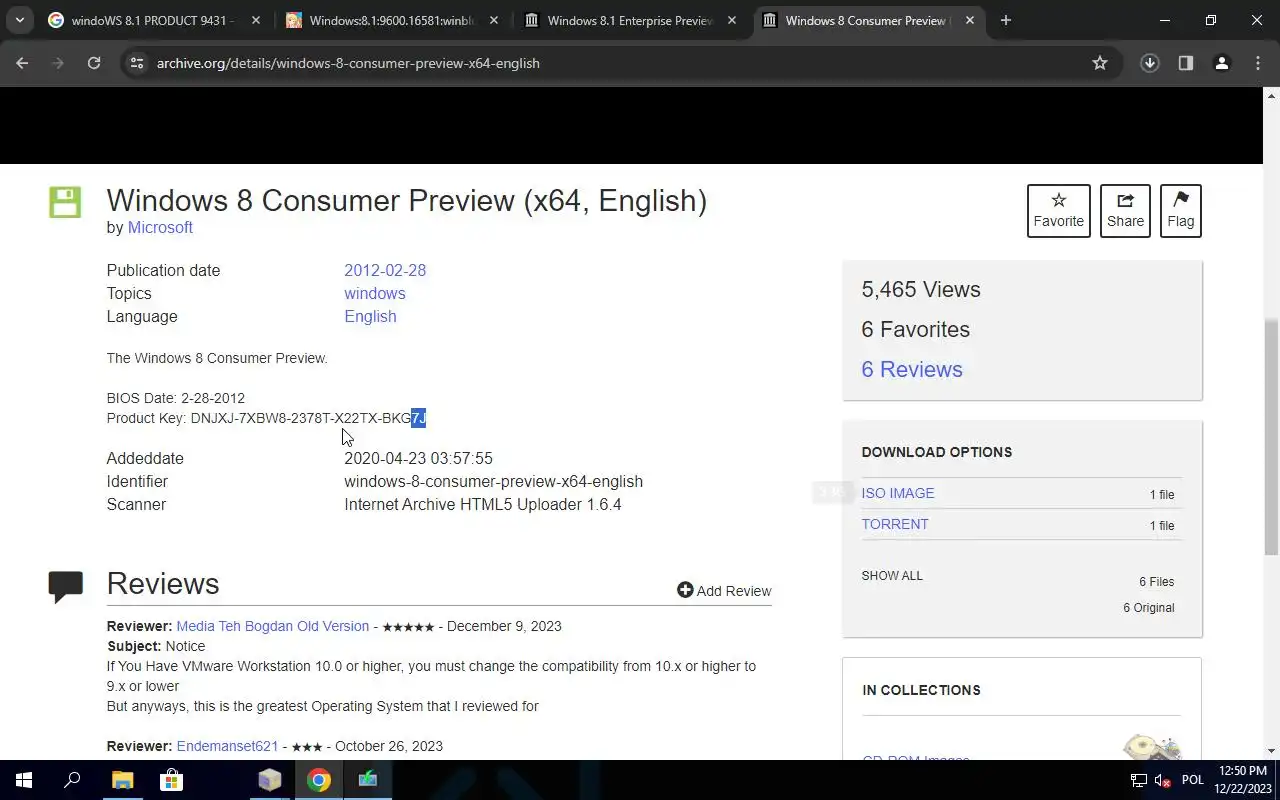Click the identifier windows-8-consumer-preview-x64-english text

coord(493,481)
